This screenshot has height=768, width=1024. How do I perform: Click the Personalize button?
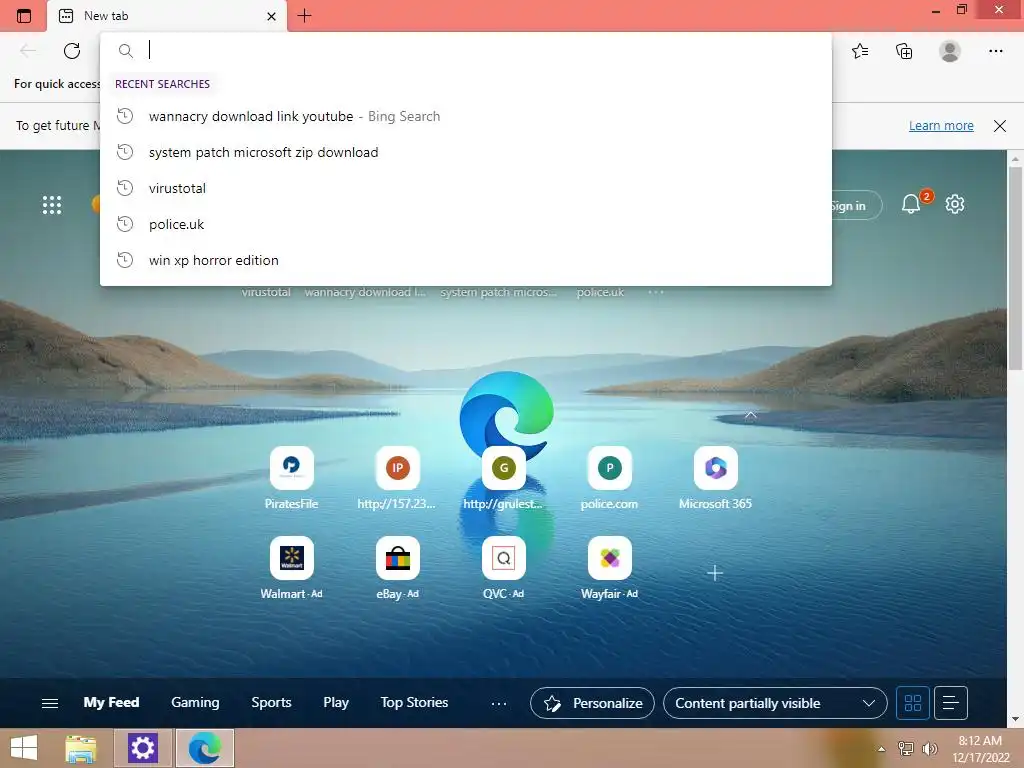[x=592, y=703]
